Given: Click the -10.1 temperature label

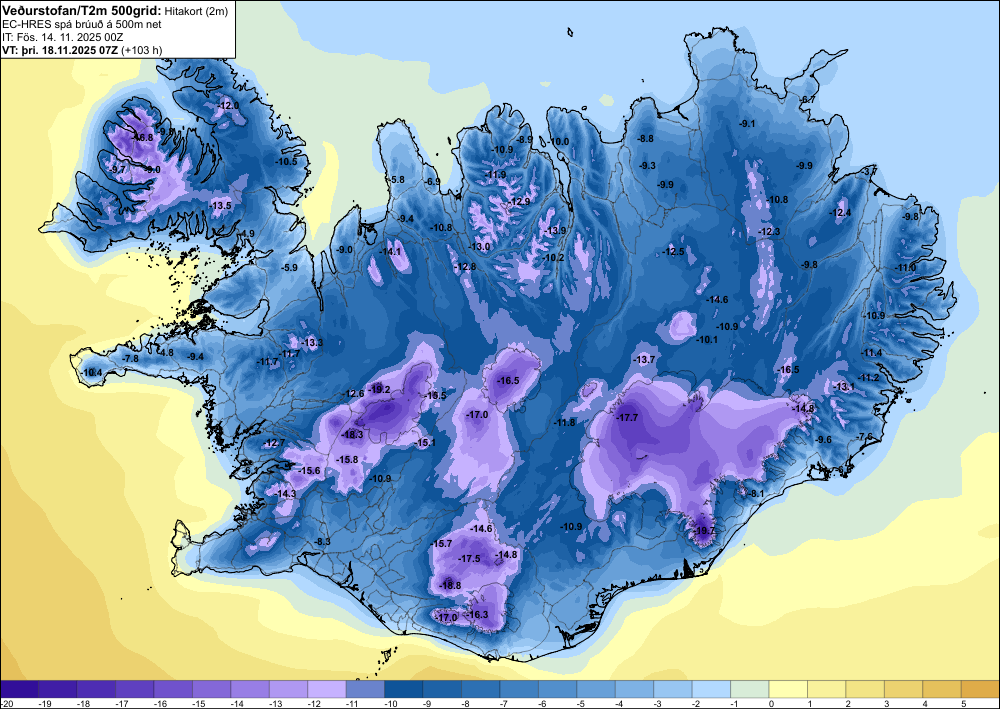Looking at the screenshot, I should (707, 340).
